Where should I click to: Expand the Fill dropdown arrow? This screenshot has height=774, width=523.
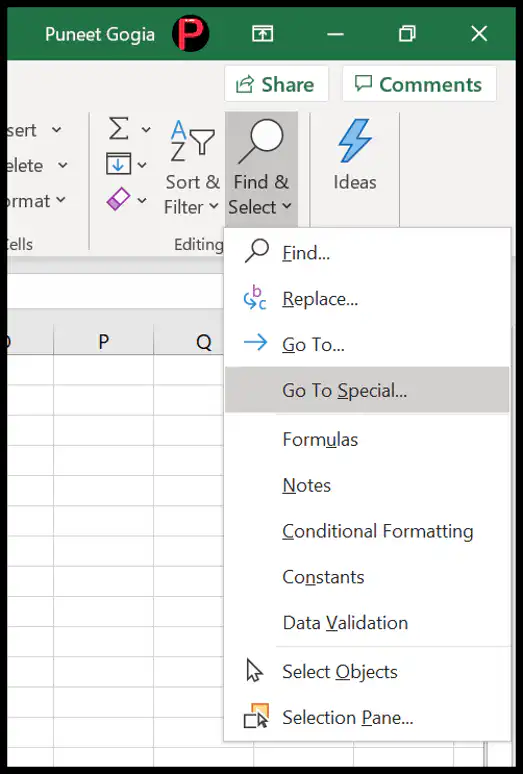pos(142,165)
